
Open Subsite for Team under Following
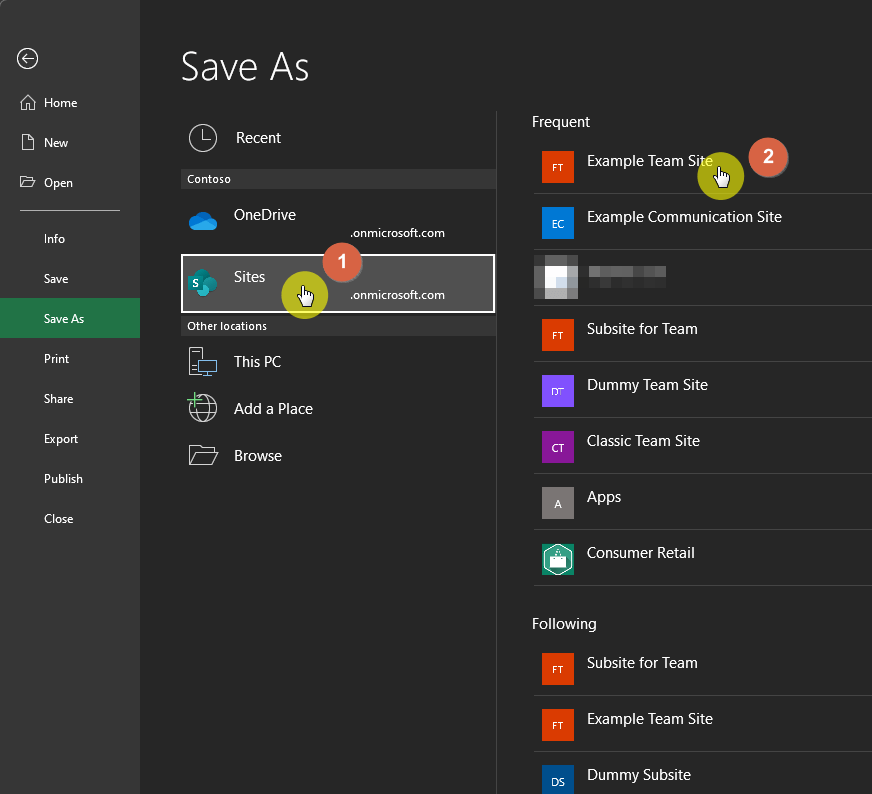click(702, 669)
